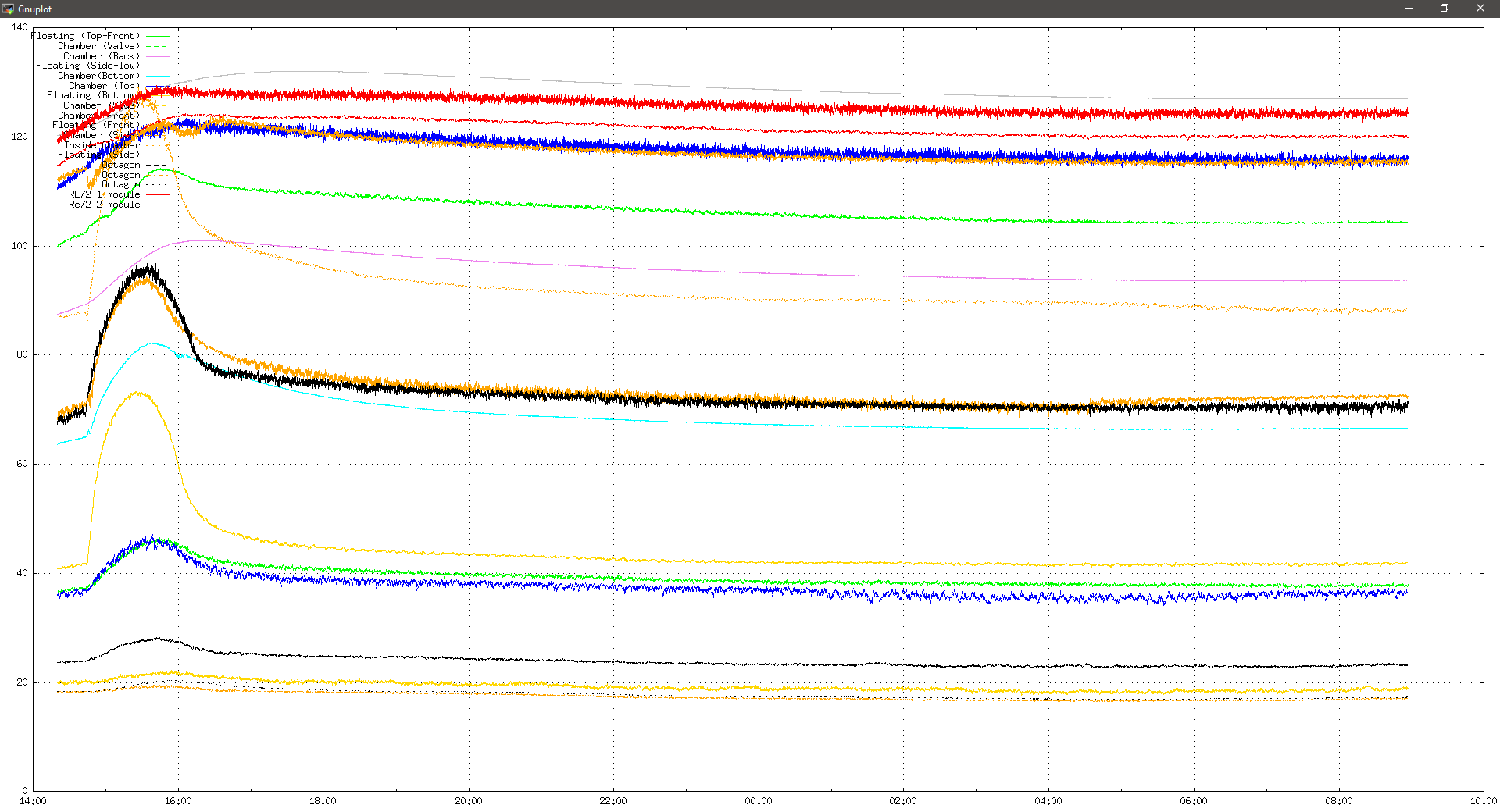Screen dimensions: 1500x812
Task: Click the 04:00 x-axis tick label
Action: pyautogui.click(x=1048, y=801)
